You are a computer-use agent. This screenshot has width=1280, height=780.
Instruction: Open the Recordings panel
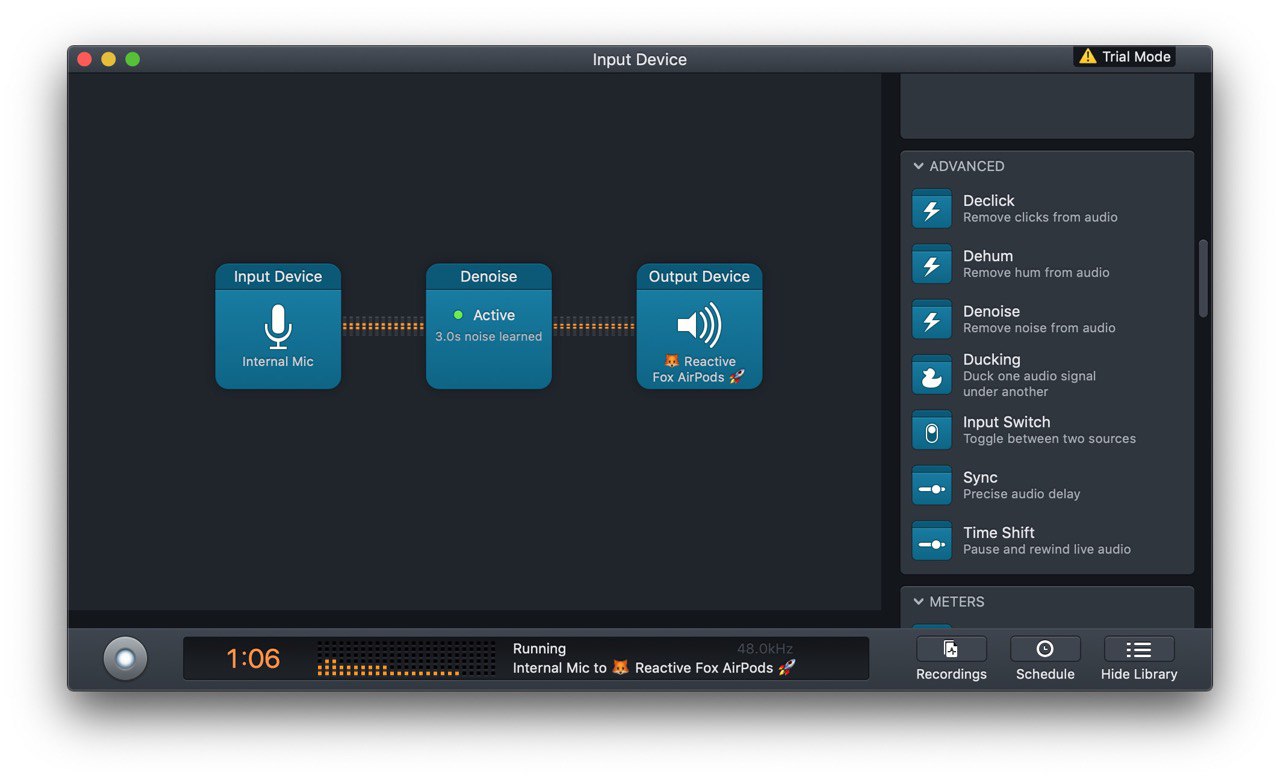point(951,659)
